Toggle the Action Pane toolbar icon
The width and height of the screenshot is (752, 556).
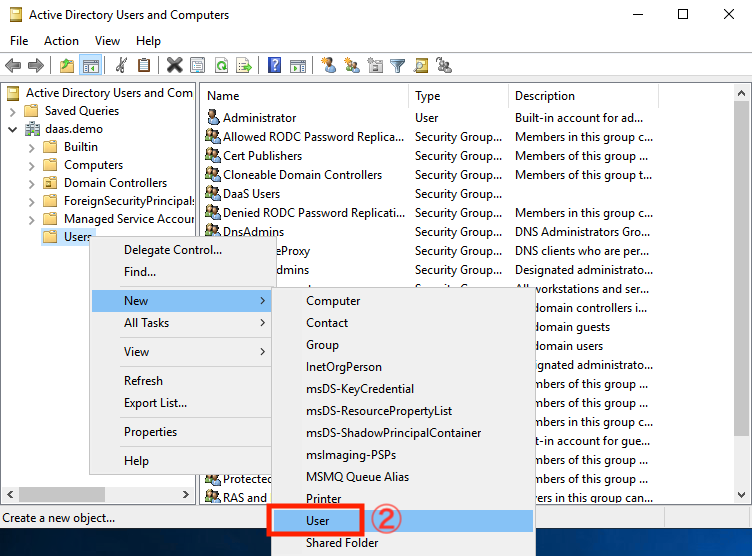(x=298, y=65)
